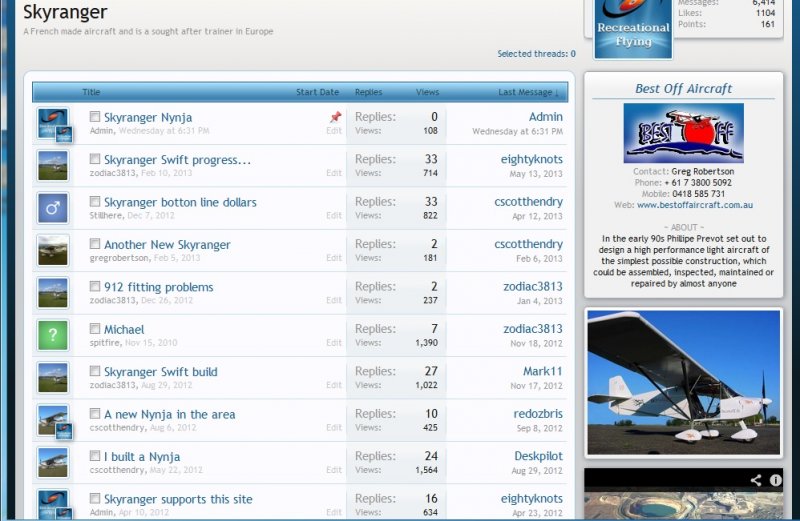Screen dimensions: 800x521
Task: Sort threads by Last Message column
Action: pos(528,92)
